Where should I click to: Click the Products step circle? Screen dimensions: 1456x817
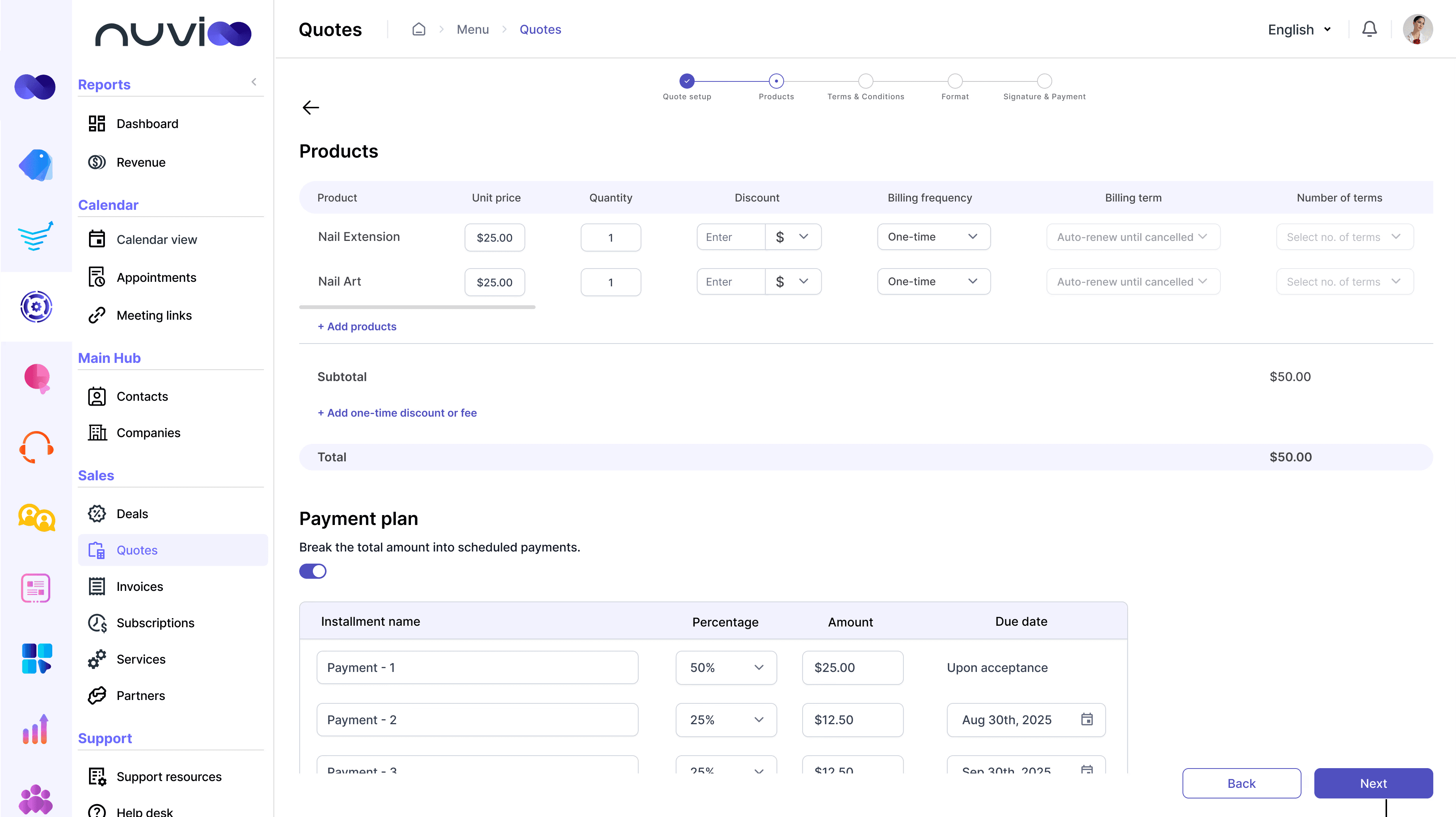(776, 81)
